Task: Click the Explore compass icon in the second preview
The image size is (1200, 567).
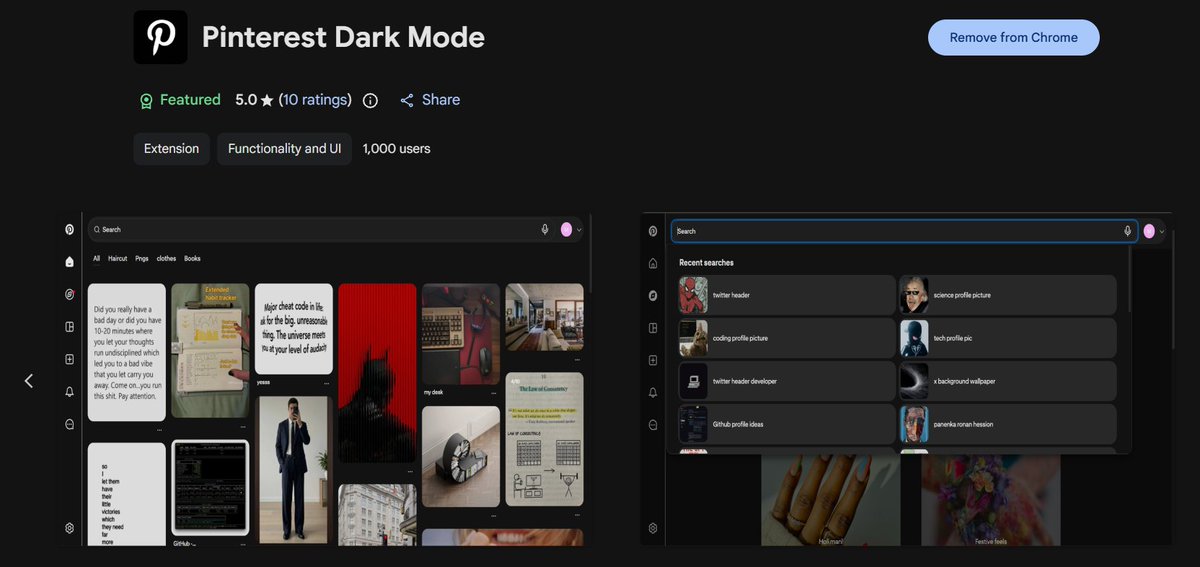Action: 653,296
